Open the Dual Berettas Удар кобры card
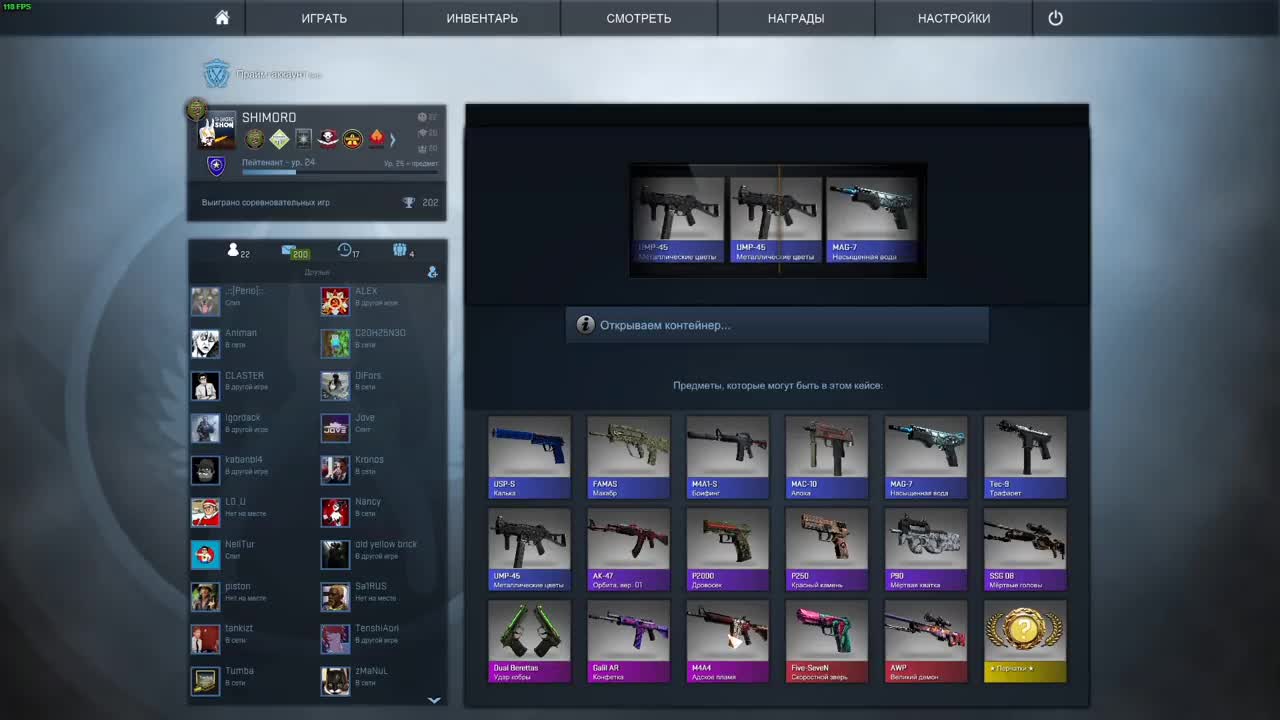This screenshot has height=720, width=1280. click(529, 641)
